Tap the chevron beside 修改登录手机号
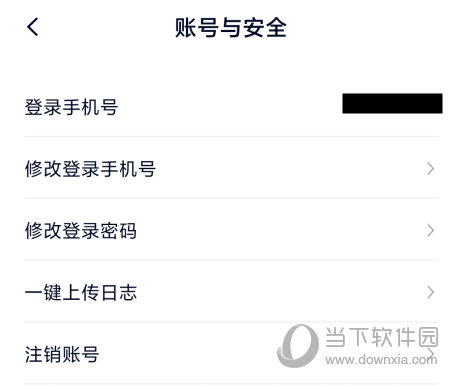The height and width of the screenshot is (389, 462). tap(431, 169)
